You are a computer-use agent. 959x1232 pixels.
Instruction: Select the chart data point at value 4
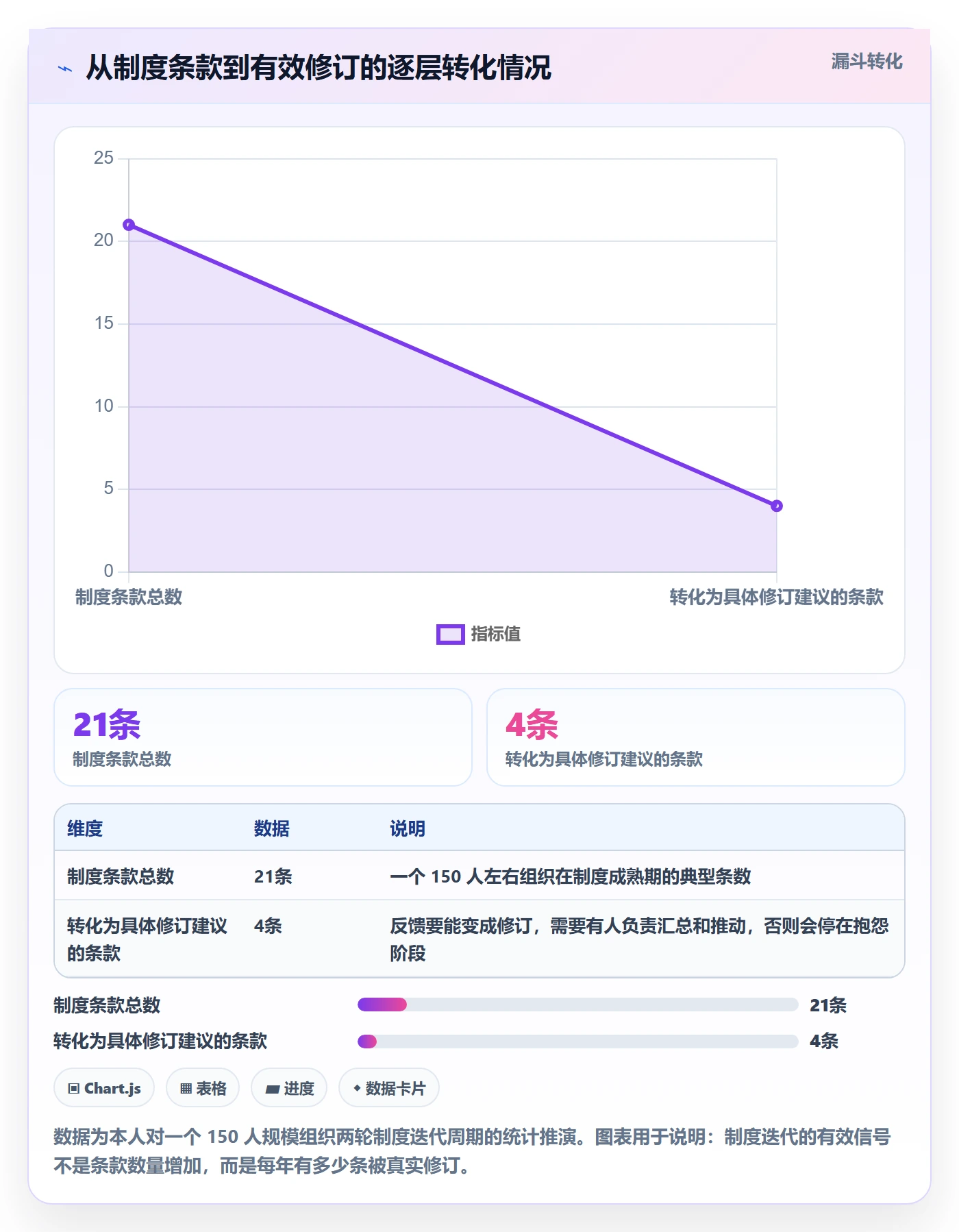click(776, 506)
